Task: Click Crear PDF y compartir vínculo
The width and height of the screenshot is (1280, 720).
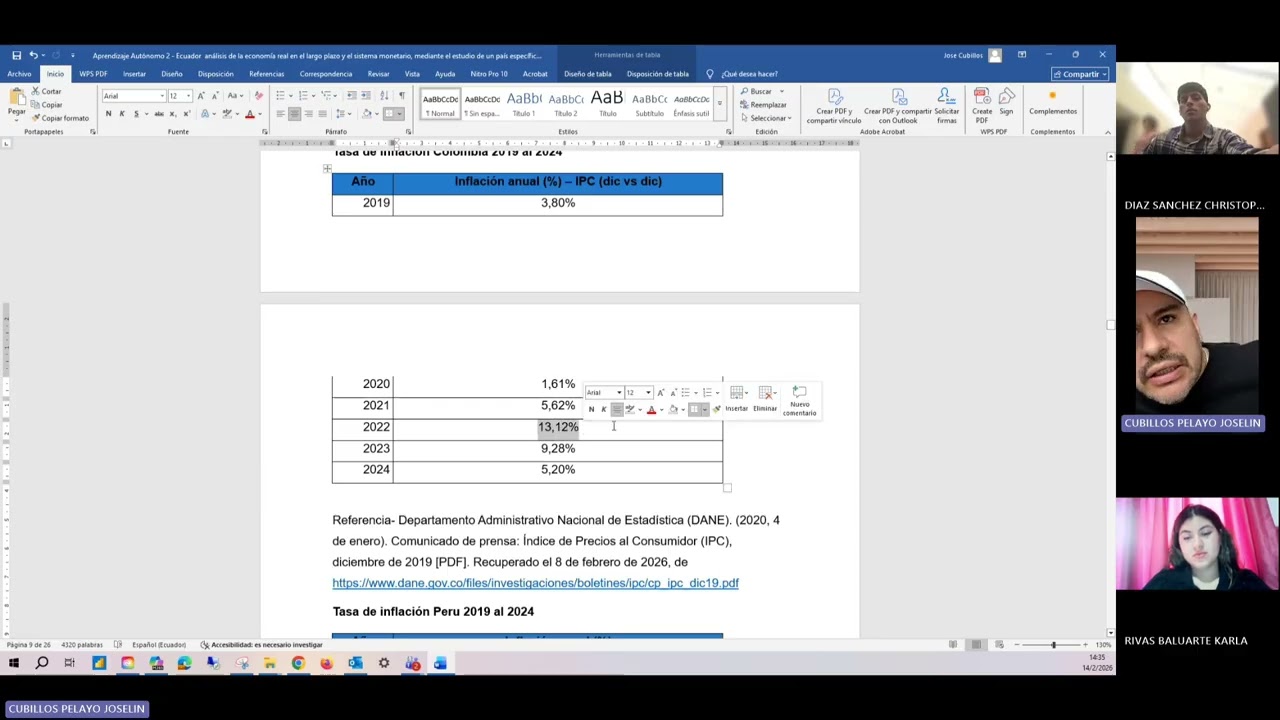Action: (834, 106)
